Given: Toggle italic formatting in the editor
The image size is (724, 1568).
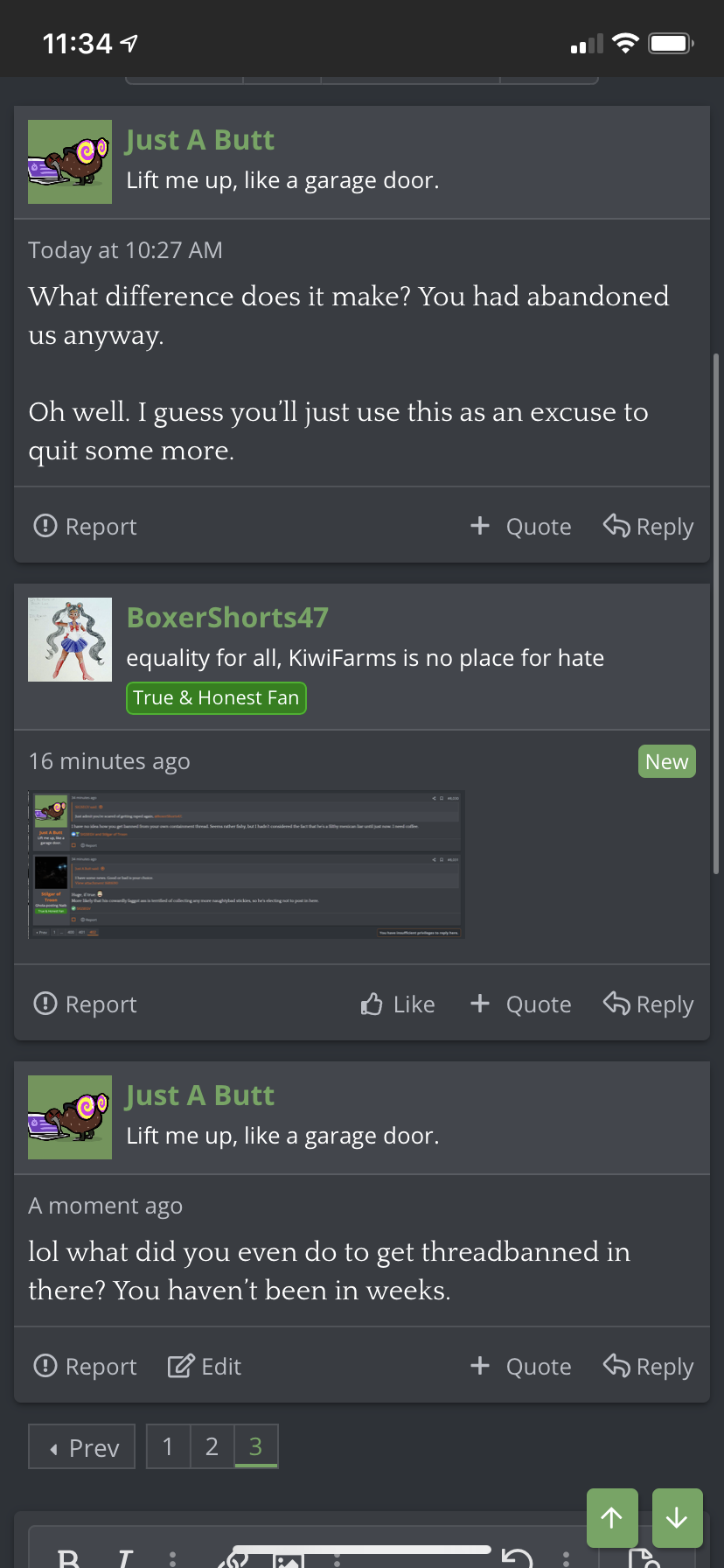Looking at the screenshot, I should pyautogui.click(x=125, y=1557).
